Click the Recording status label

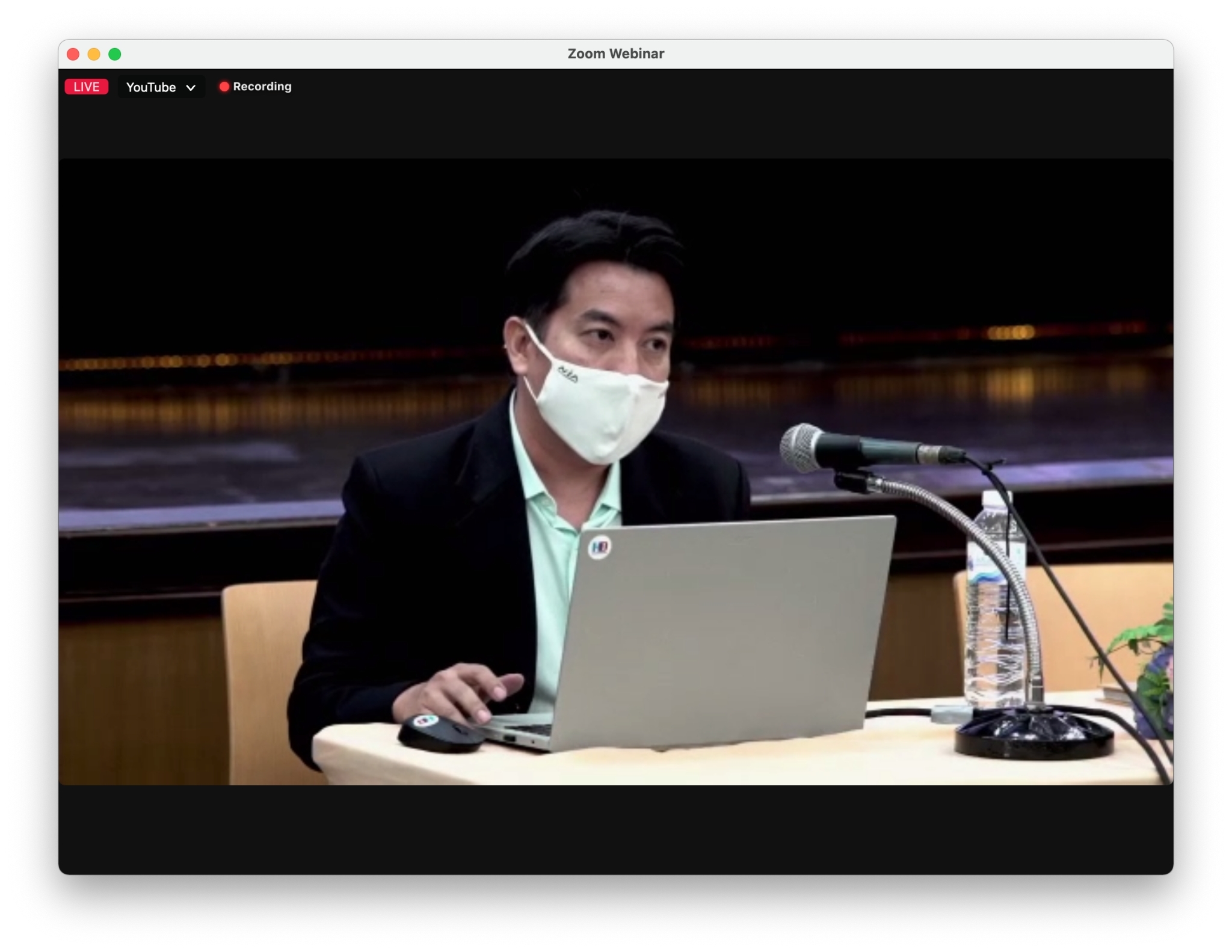(x=262, y=87)
